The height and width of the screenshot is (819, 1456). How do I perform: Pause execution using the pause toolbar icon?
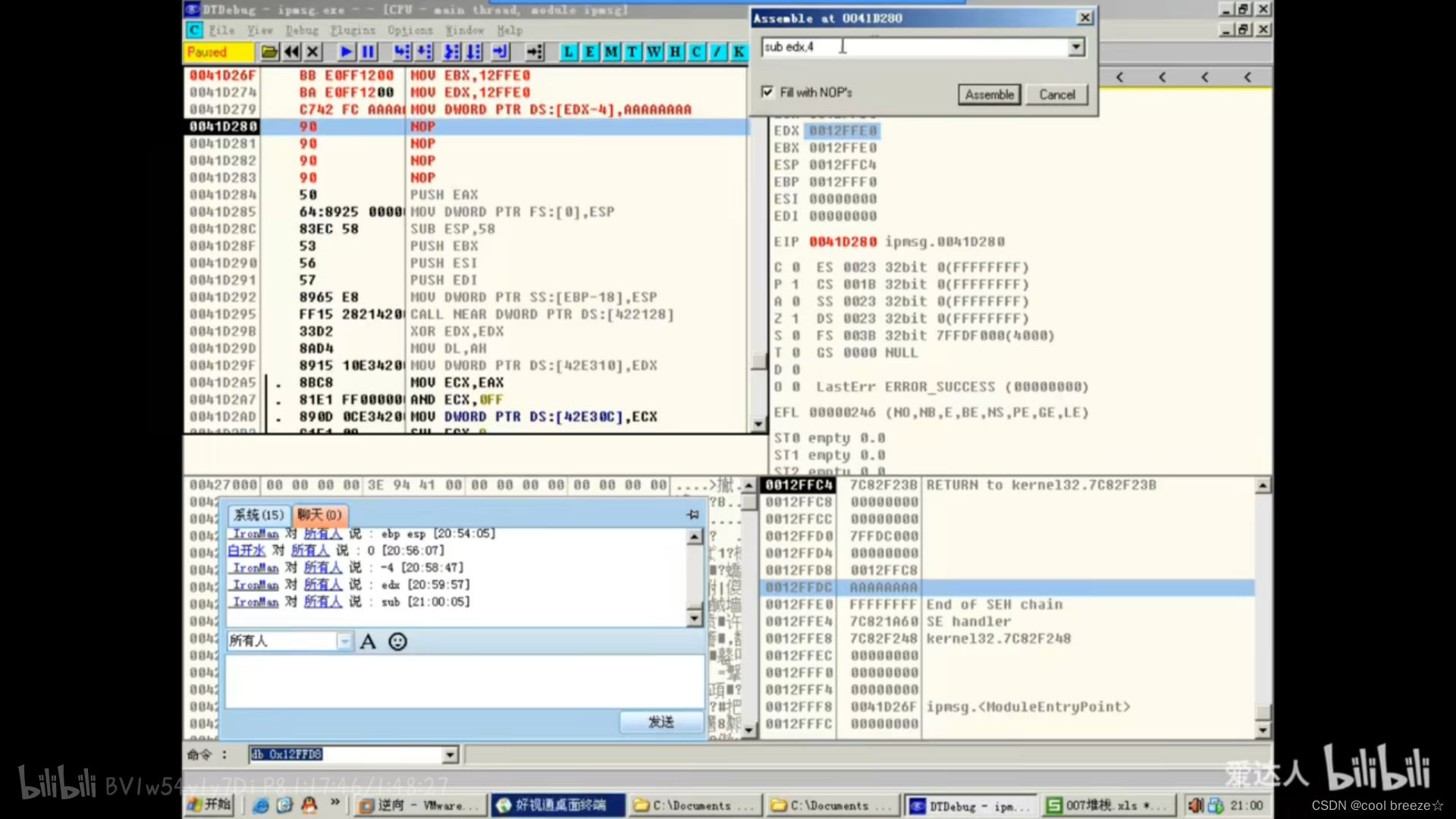pos(369,52)
